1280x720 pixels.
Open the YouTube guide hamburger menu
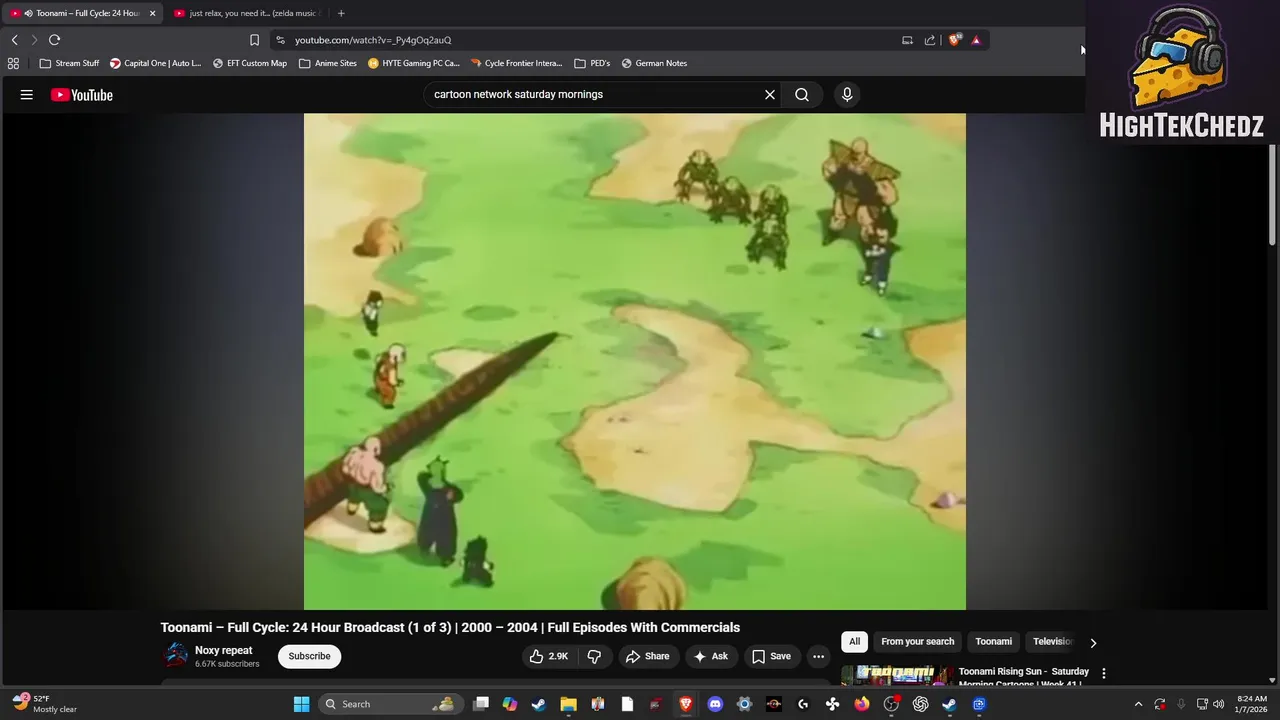pyautogui.click(x=27, y=95)
